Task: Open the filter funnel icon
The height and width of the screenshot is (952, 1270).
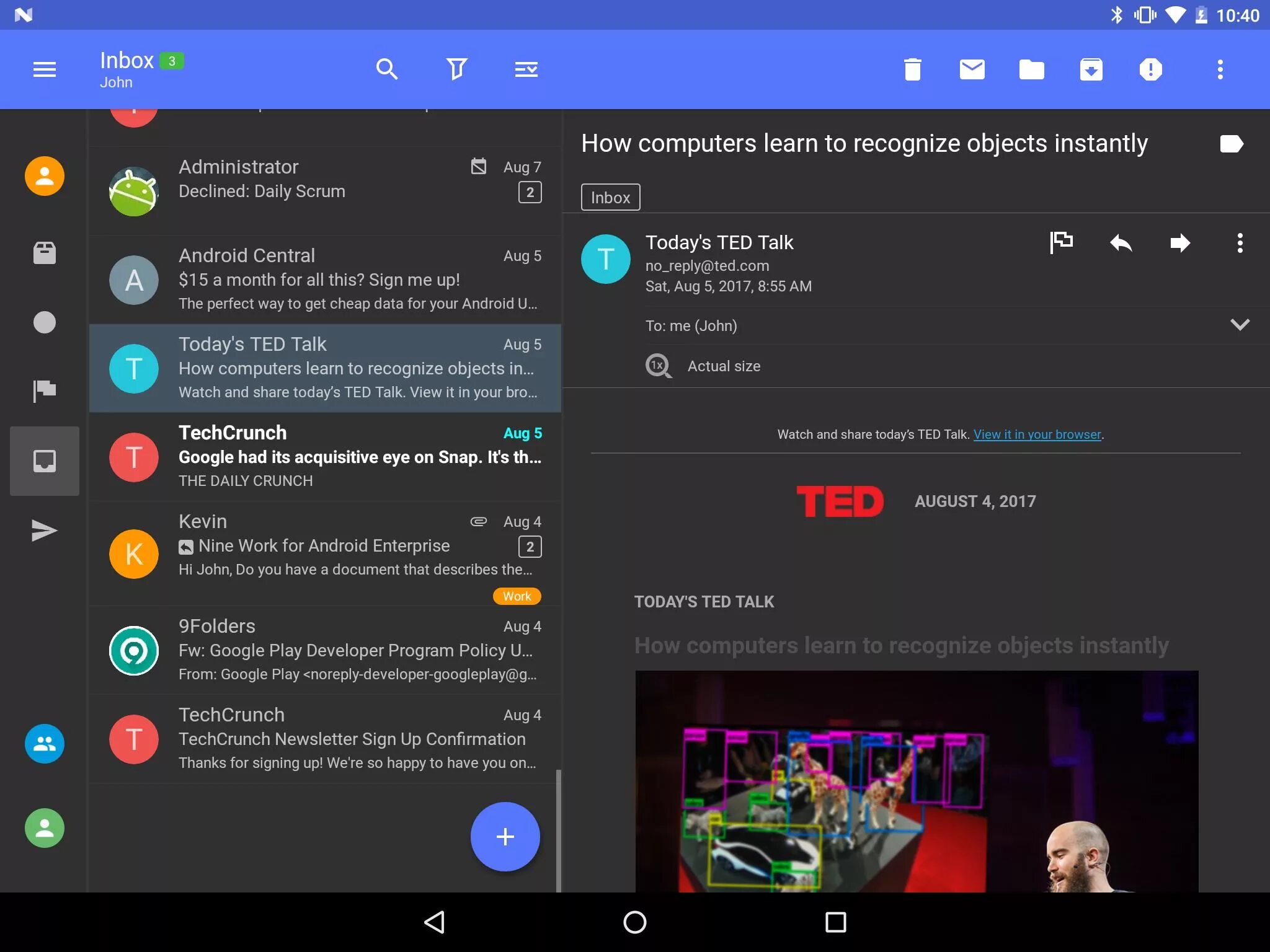Action: point(456,69)
